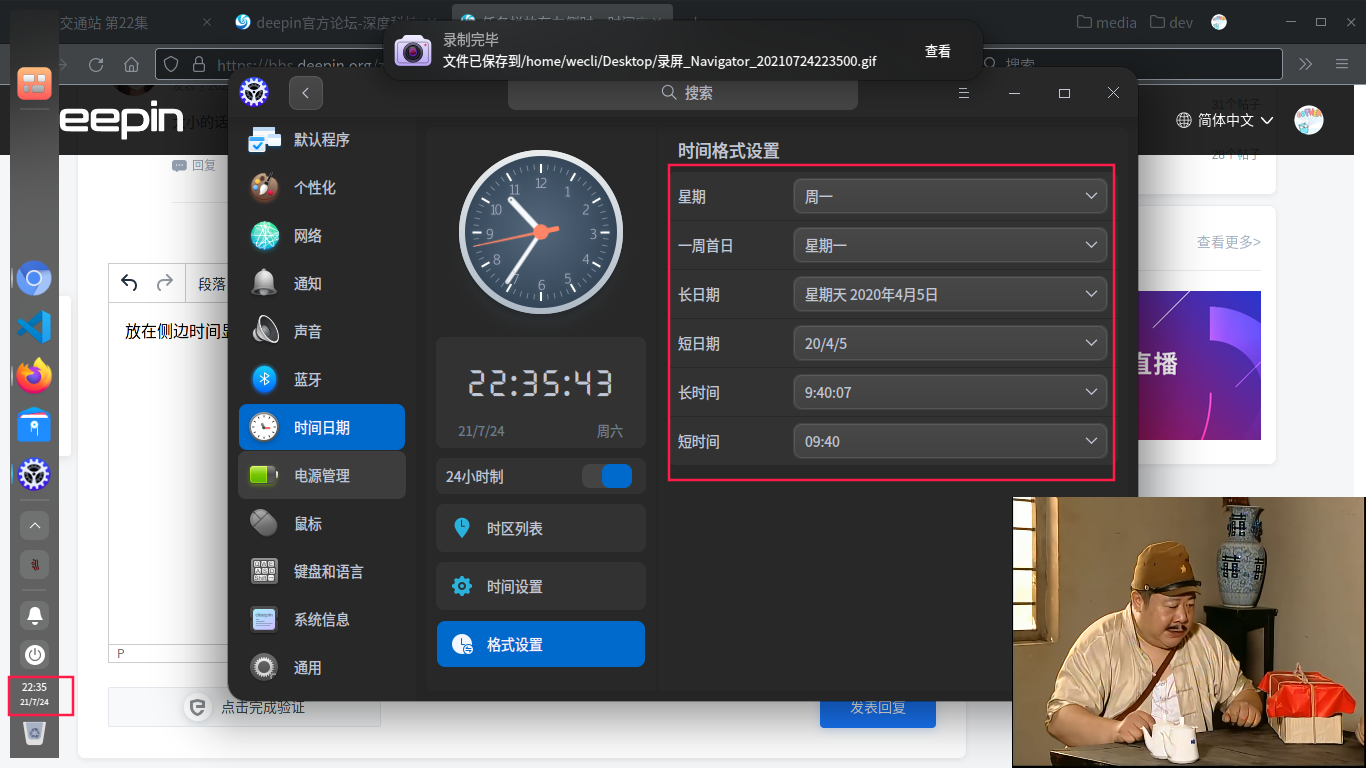Open 默认程序 settings
The width and height of the screenshot is (1366, 768).
(322, 140)
